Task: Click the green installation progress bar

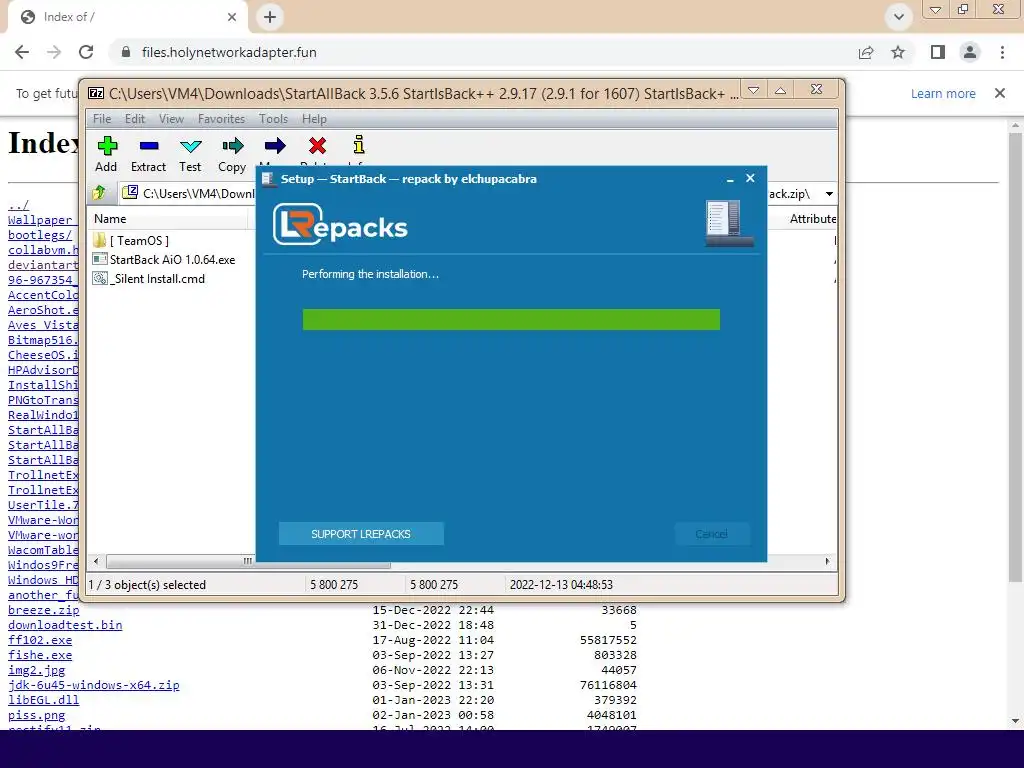Action: (x=511, y=319)
